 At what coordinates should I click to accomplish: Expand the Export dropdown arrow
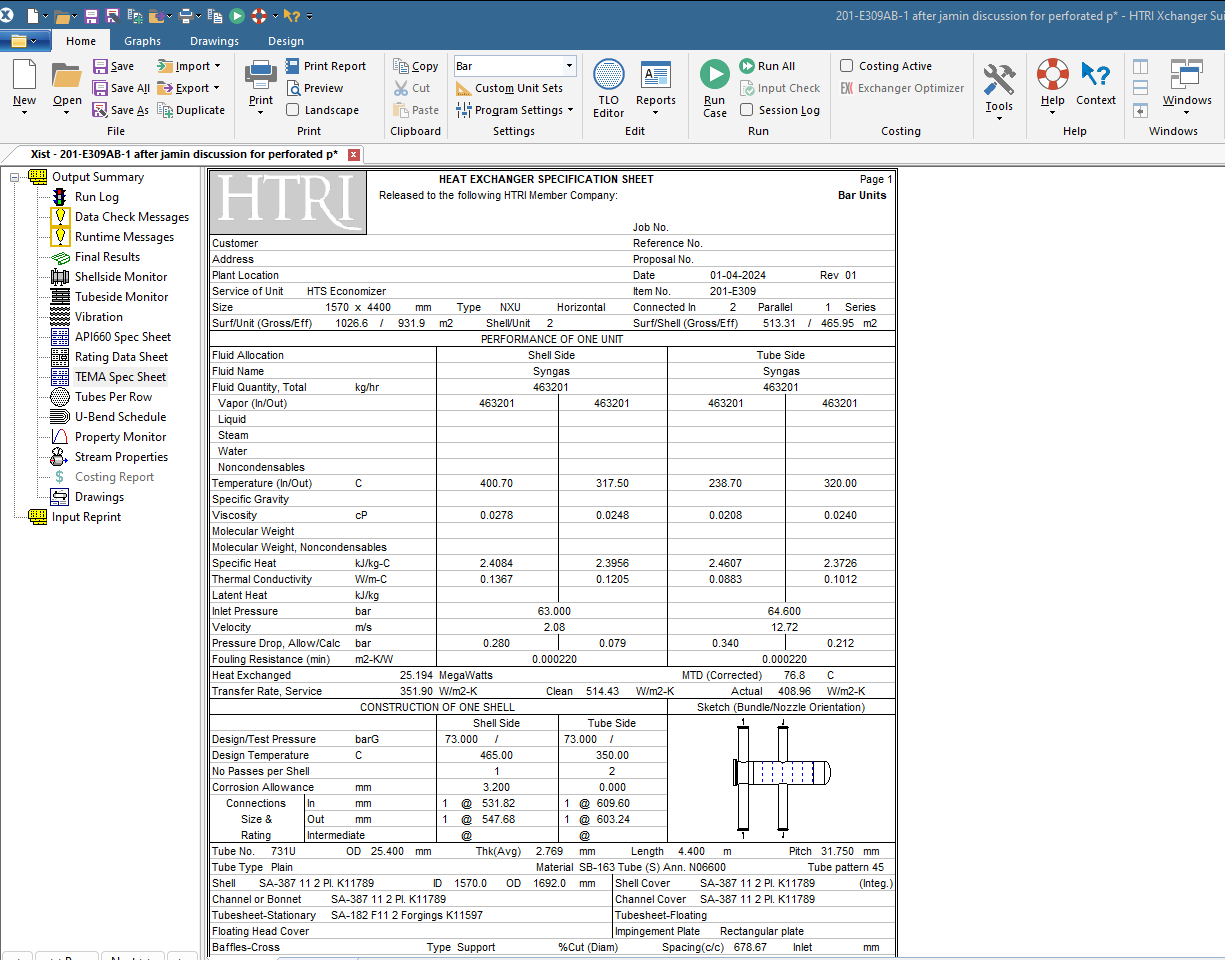click(217, 88)
